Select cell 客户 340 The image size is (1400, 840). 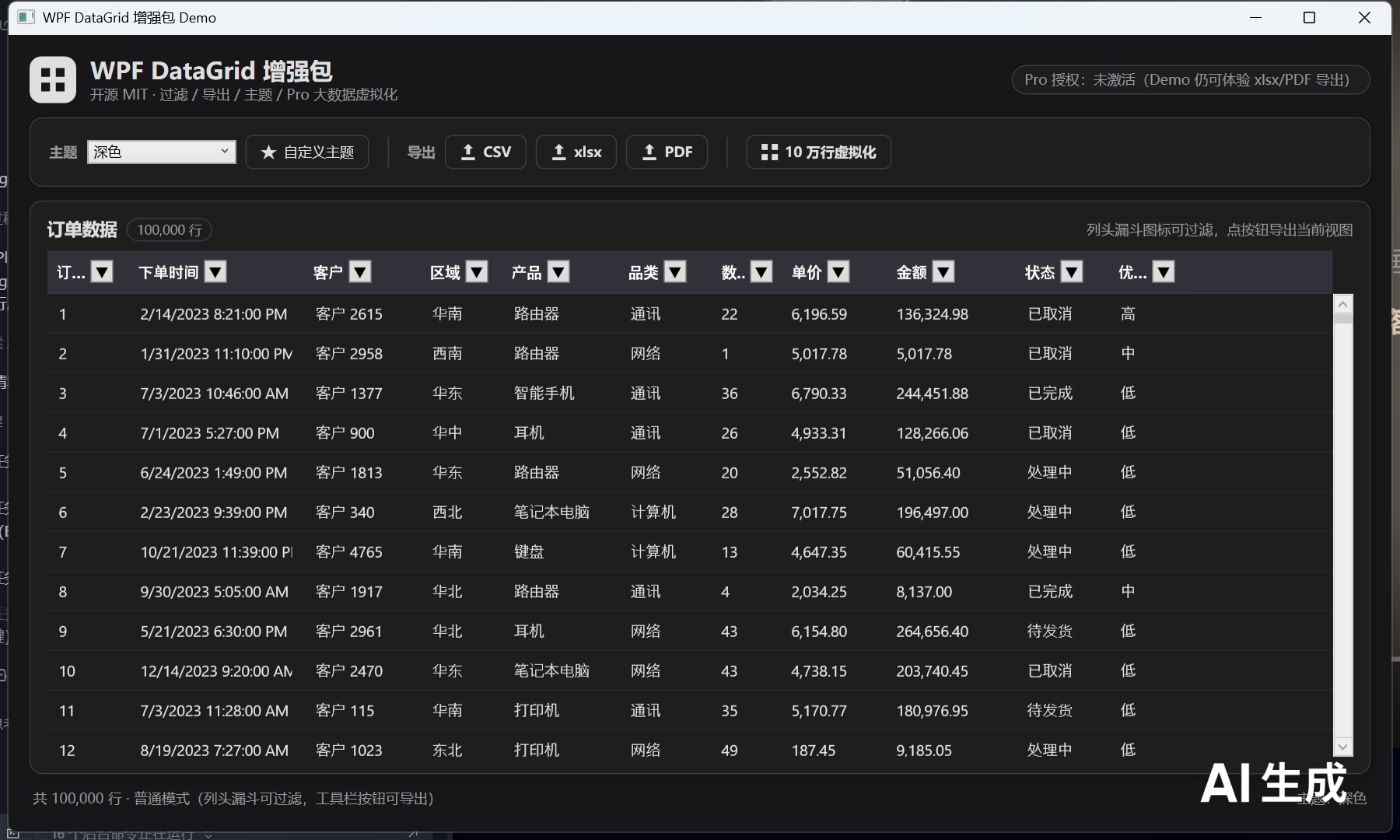click(345, 513)
